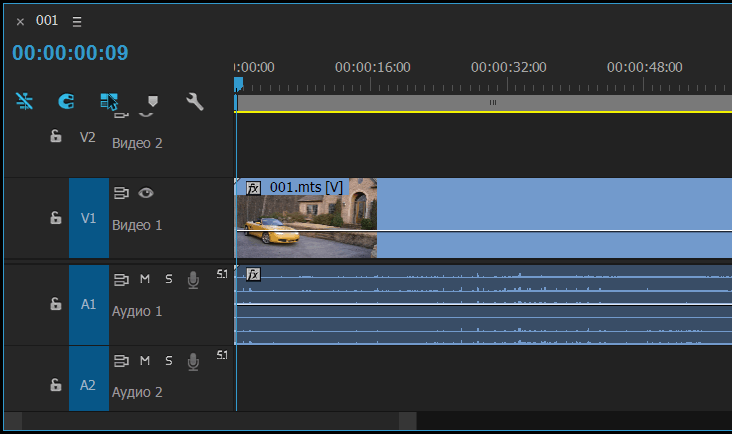This screenshot has height=434, width=732.
Task: Toggle nest sequence insert mode icon
Action: [x=24, y=101]
